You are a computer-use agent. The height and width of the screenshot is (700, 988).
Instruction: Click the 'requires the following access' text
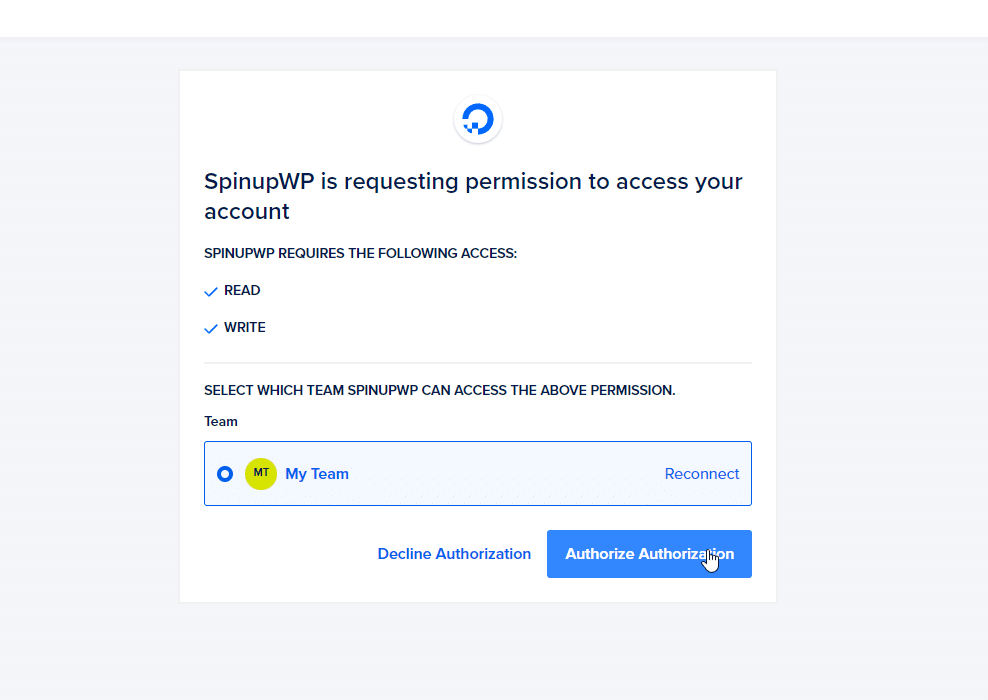point(360,253)
